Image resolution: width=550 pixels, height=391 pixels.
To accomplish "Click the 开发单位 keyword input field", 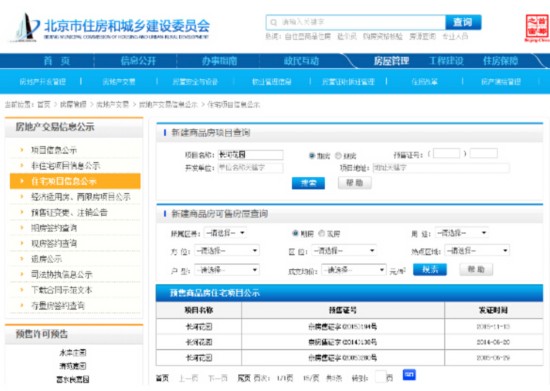I will click(250, 168).
